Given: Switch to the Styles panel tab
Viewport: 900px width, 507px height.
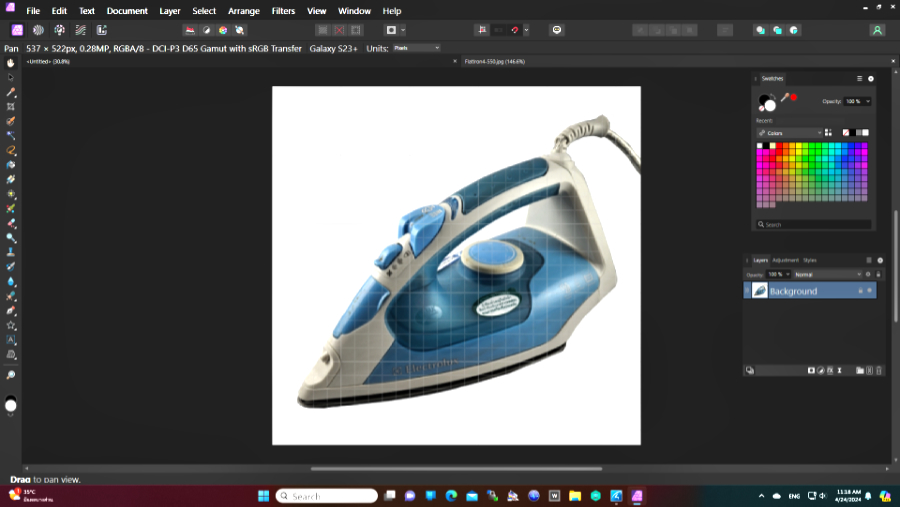Looking at the screenshot, I should click(810, 260).
